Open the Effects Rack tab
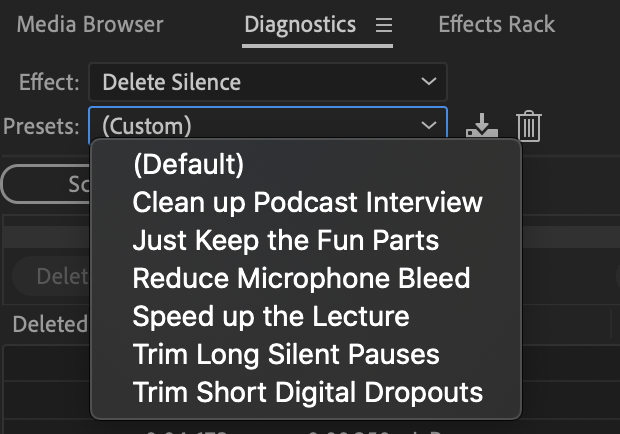This screenshot has height=434, width=620. pos(496,25)
